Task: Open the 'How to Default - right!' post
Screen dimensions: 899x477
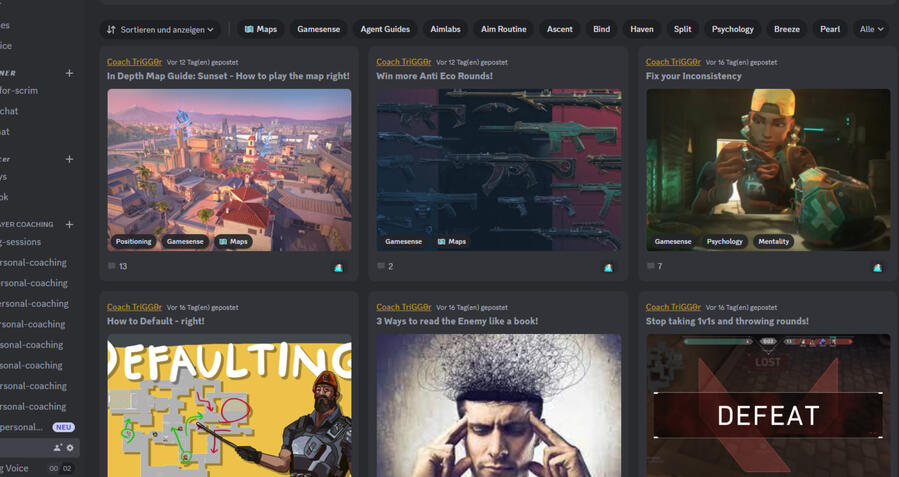Action: pos(156,321)
